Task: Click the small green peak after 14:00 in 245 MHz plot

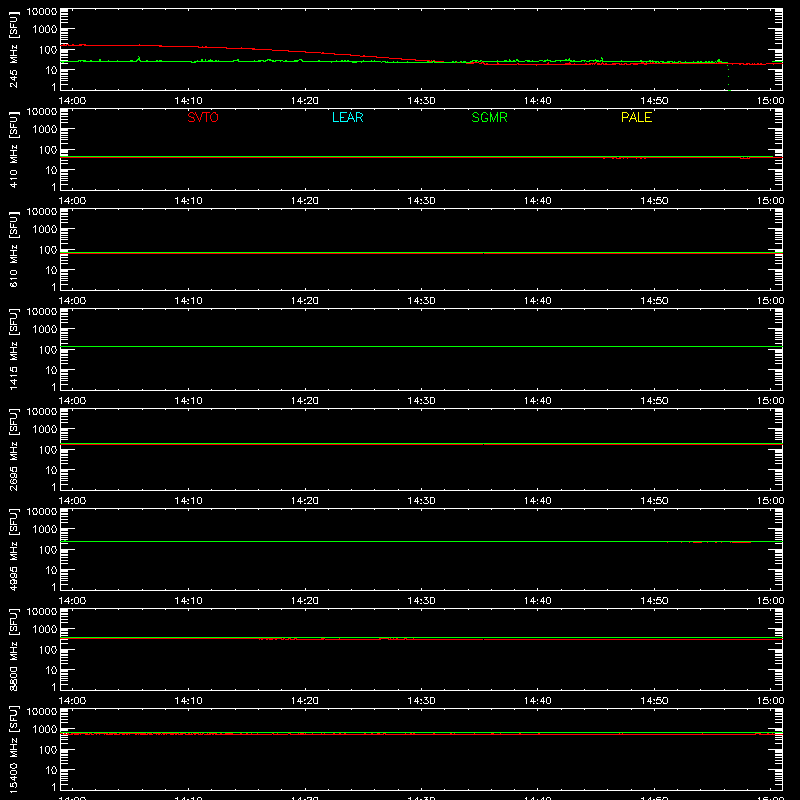Action: click(138, 59)
